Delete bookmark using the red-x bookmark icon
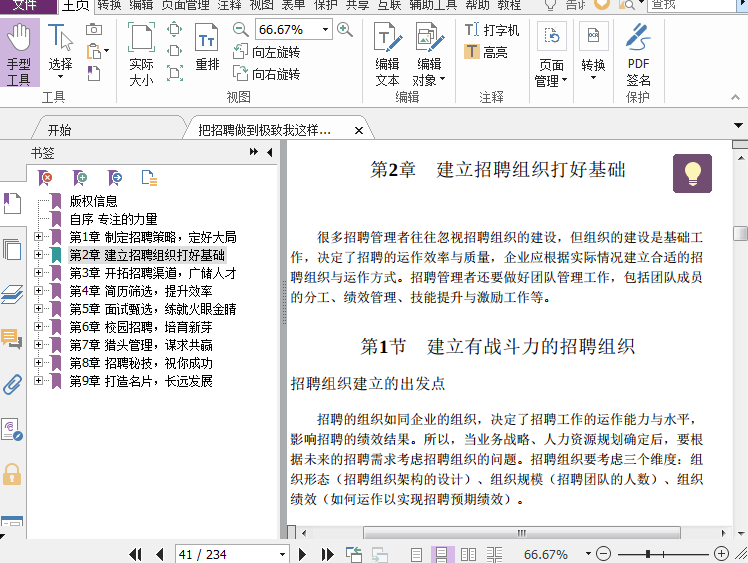 coord(45,178)
